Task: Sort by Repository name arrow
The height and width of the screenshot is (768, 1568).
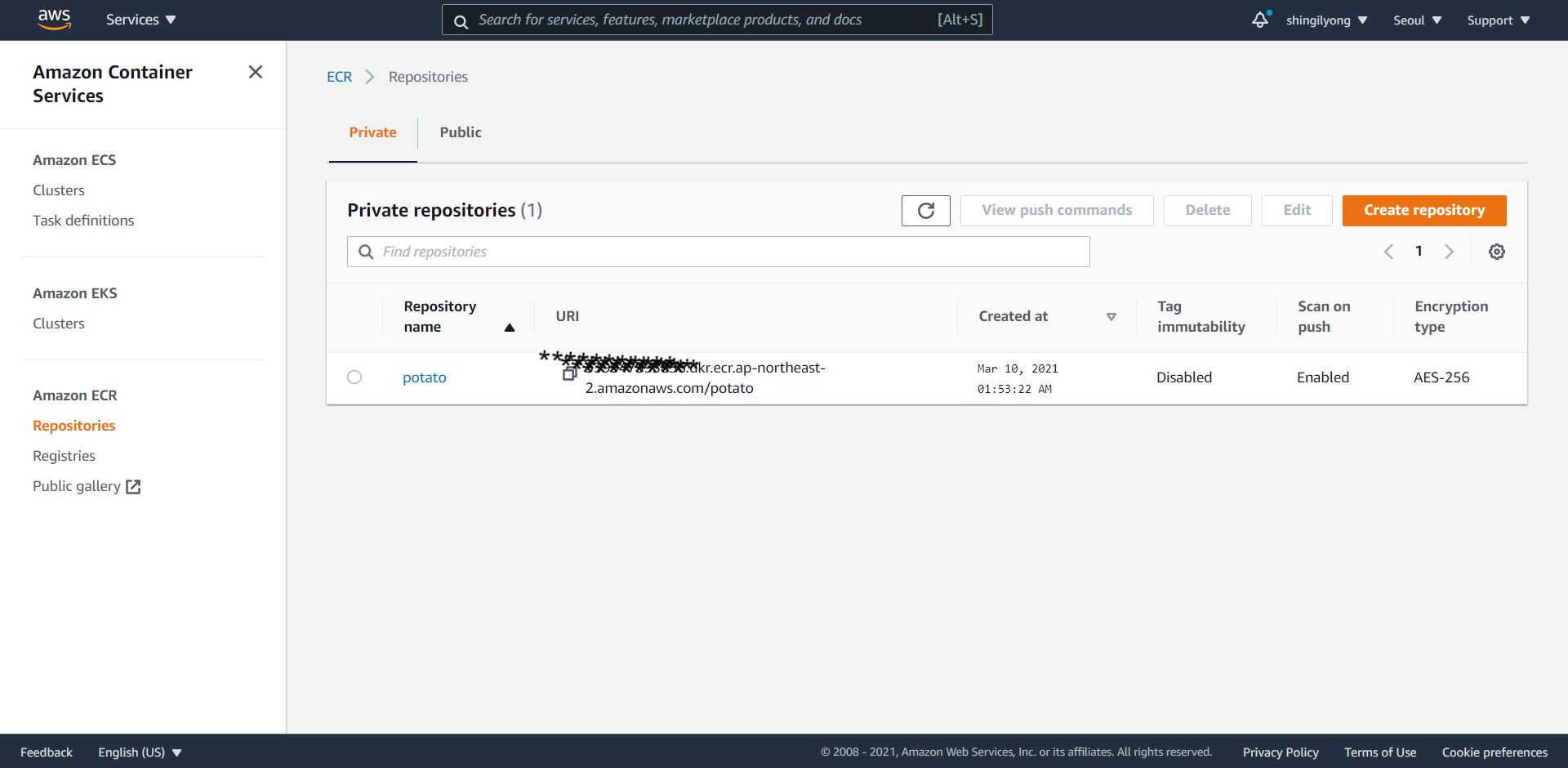Action: pyautogui.click(x=510, y=328)
